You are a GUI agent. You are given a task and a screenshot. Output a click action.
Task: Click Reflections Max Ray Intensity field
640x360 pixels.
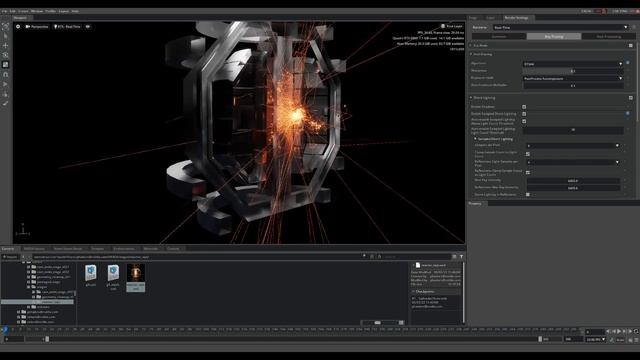point(573,188)
